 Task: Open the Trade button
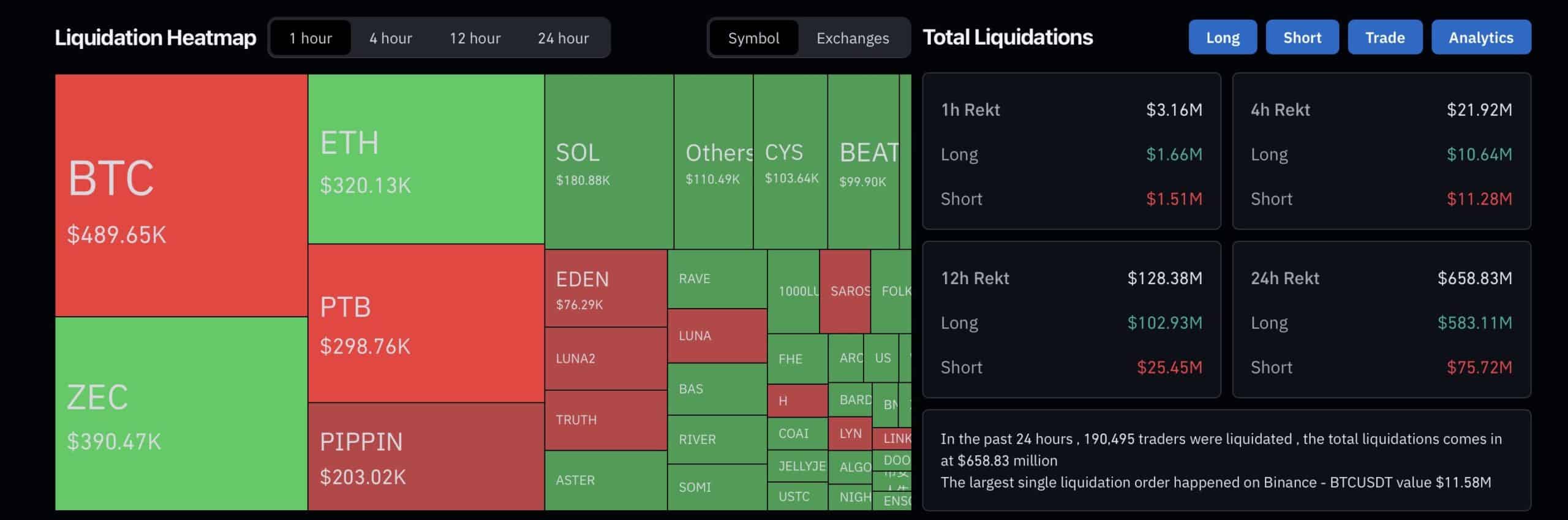point(1384,37)
